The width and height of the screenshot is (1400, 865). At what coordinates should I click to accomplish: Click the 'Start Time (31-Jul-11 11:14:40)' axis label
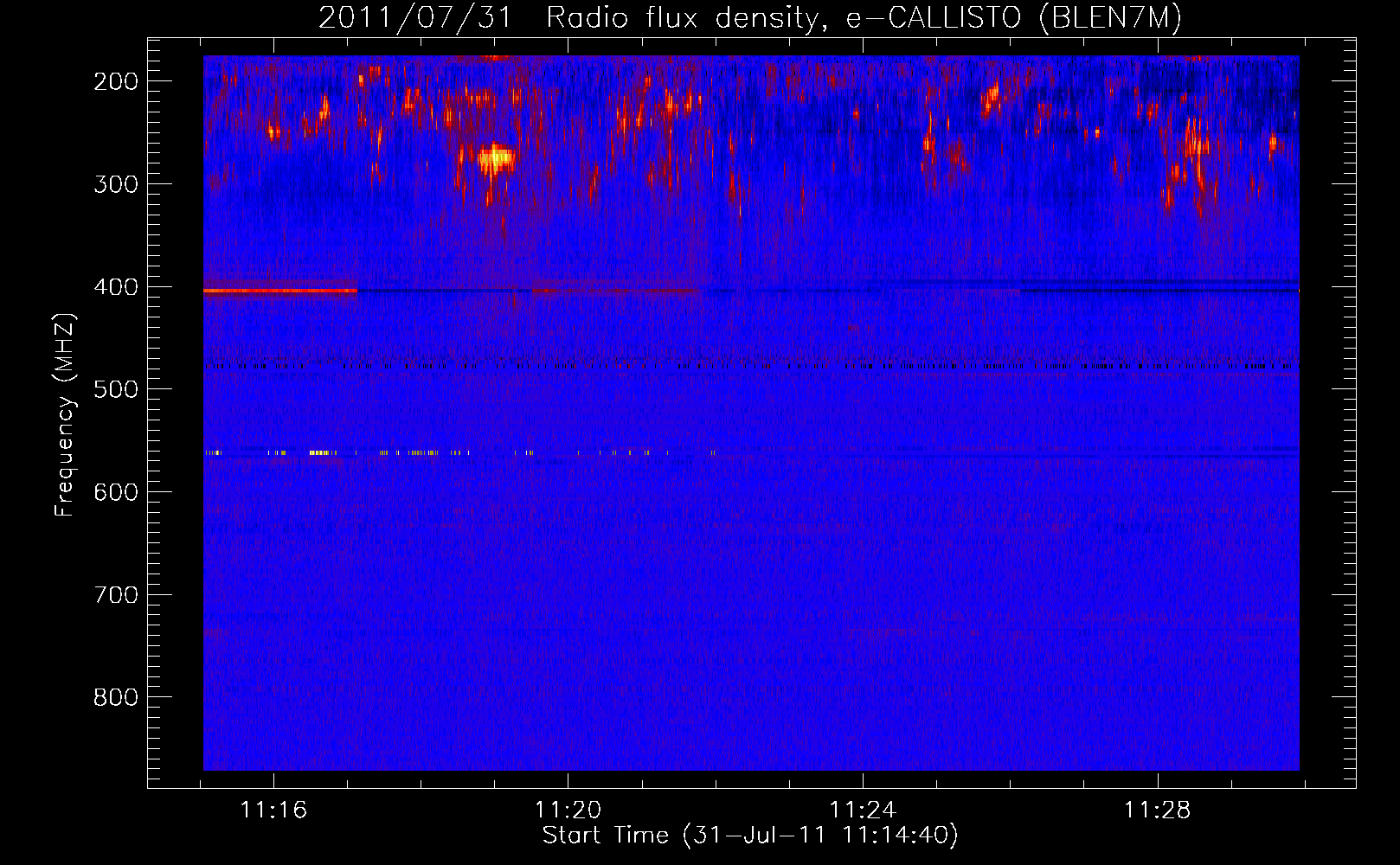click(750, 836)
